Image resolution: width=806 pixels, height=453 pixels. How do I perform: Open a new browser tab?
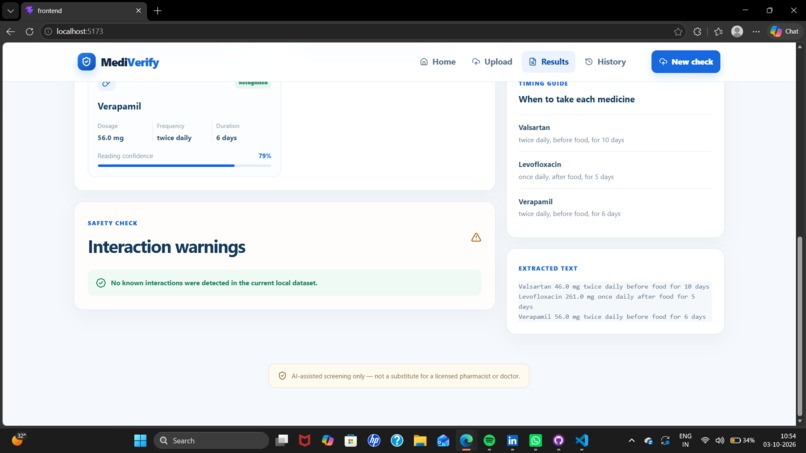click(157, 10)
